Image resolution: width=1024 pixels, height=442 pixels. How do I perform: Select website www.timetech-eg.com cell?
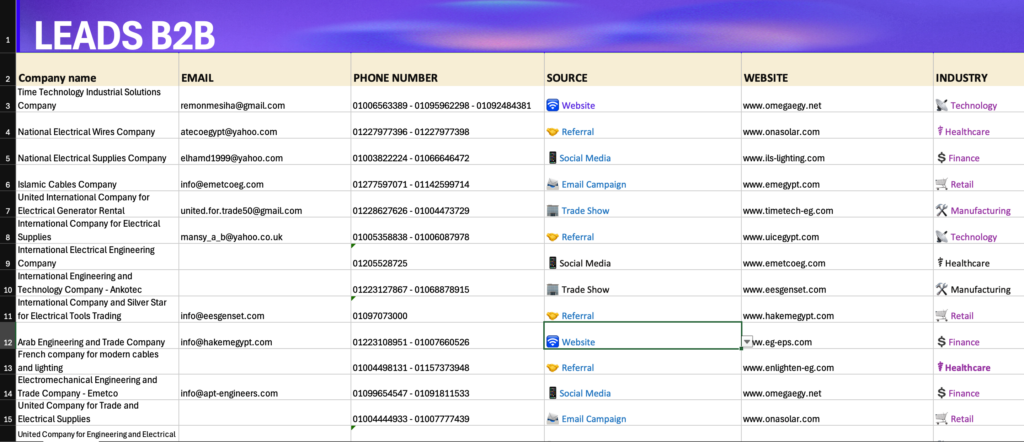(x=837, y=204)
